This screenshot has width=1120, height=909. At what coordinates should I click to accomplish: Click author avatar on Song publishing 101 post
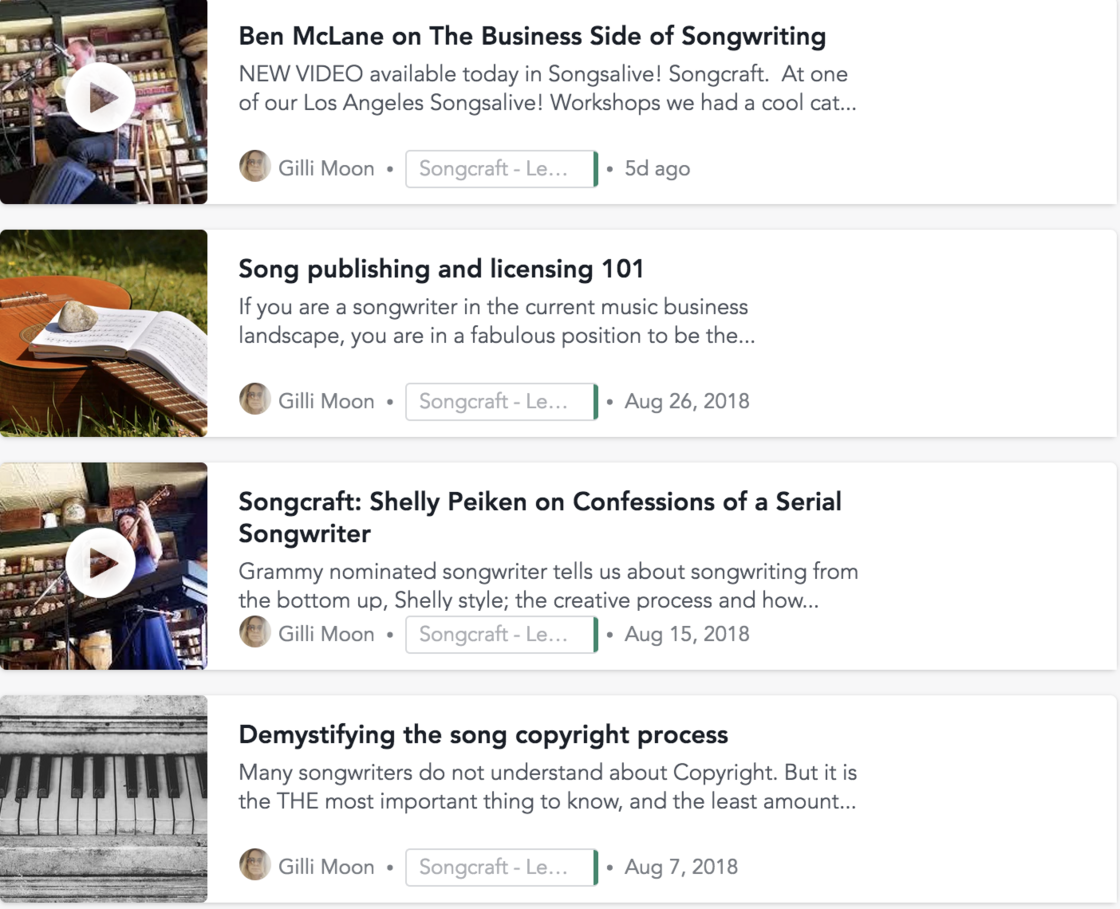coord(255,400)
